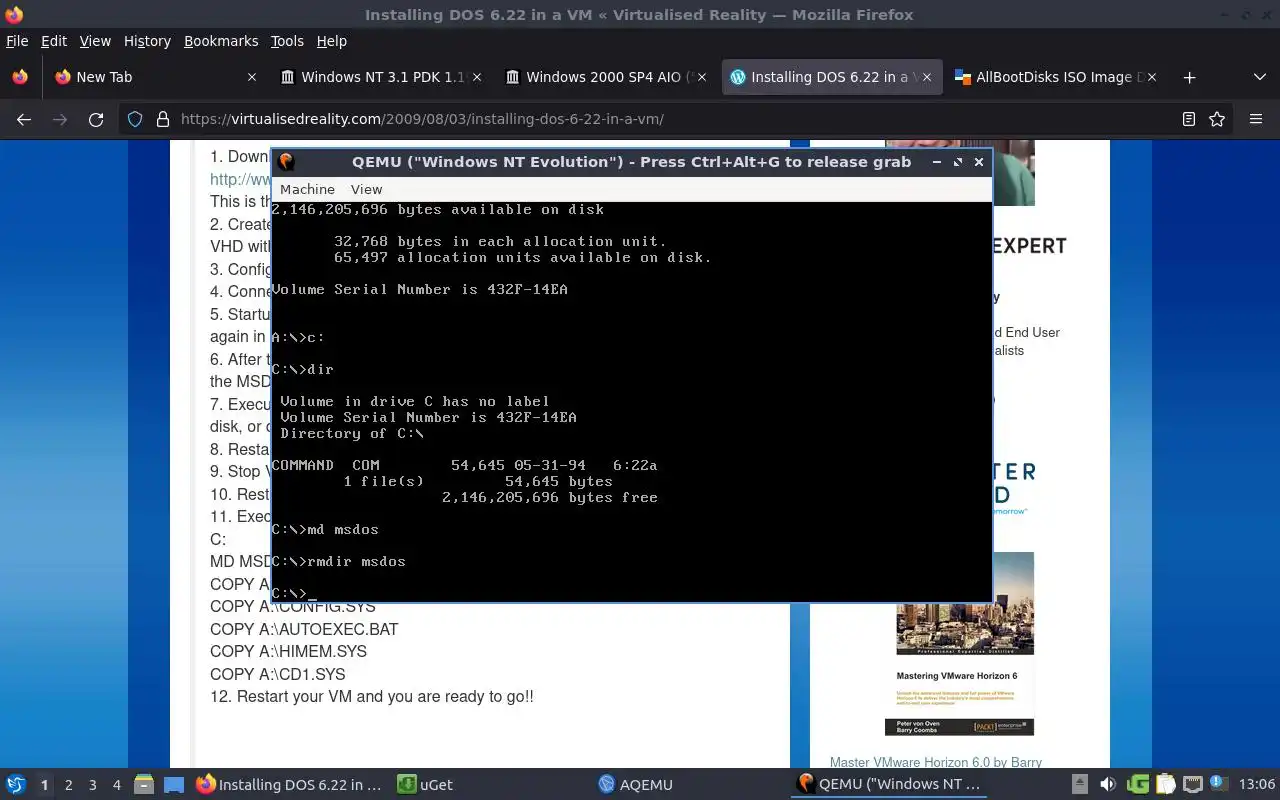
Task: Switch to AllBootDisks ISO Image tab
Action: coord(1055,77)
